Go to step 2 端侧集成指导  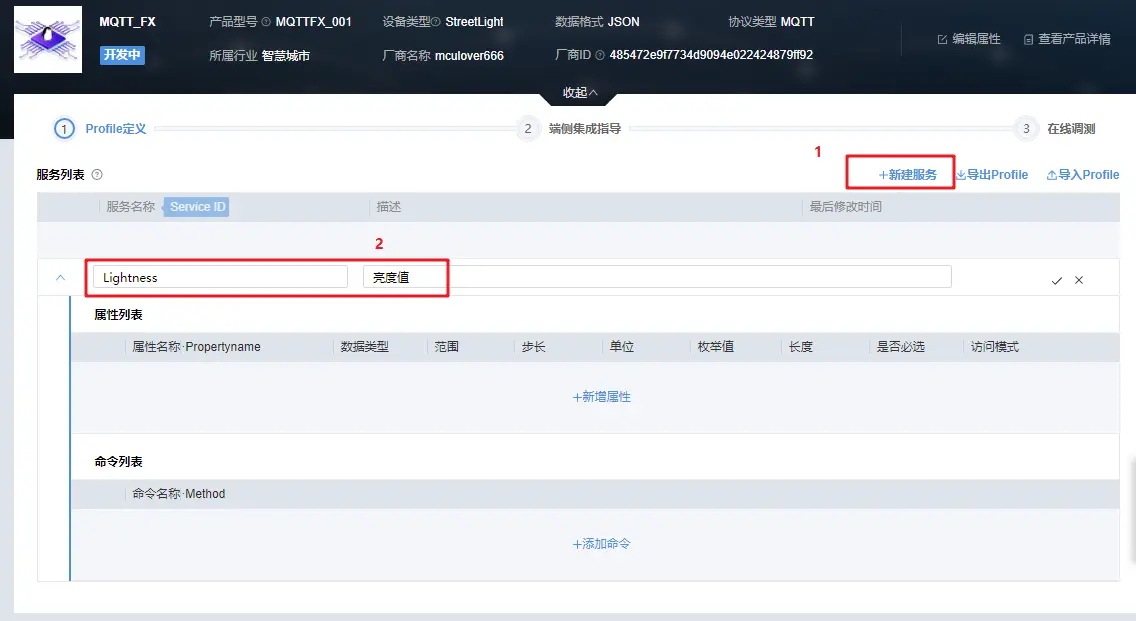(x=569, y=129)
